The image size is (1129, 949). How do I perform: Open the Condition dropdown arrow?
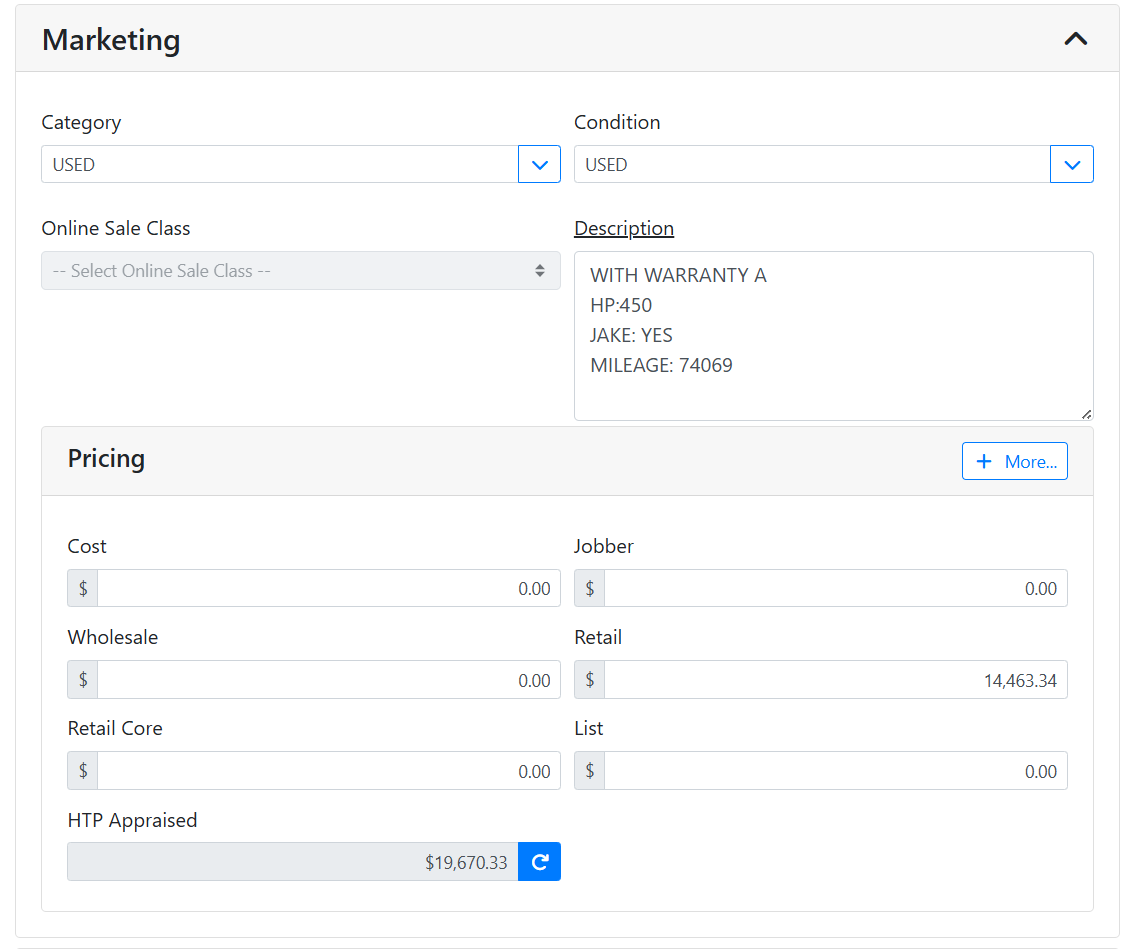1072,165
